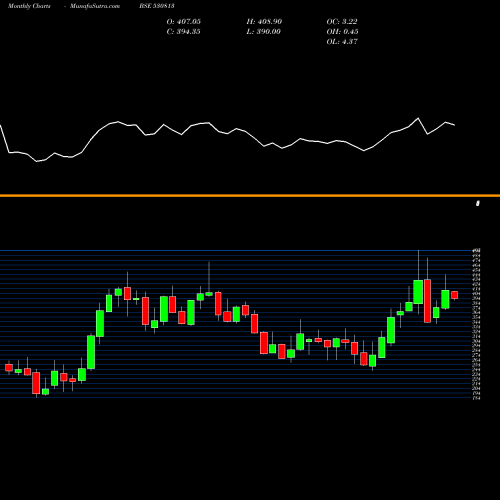Click the low value 'L: 390.00'
500x500 pixels.
(264, 32)
